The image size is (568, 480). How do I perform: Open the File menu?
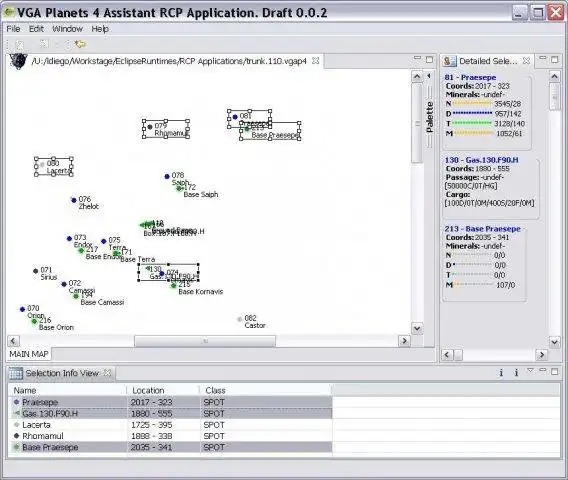pos(13,29)
